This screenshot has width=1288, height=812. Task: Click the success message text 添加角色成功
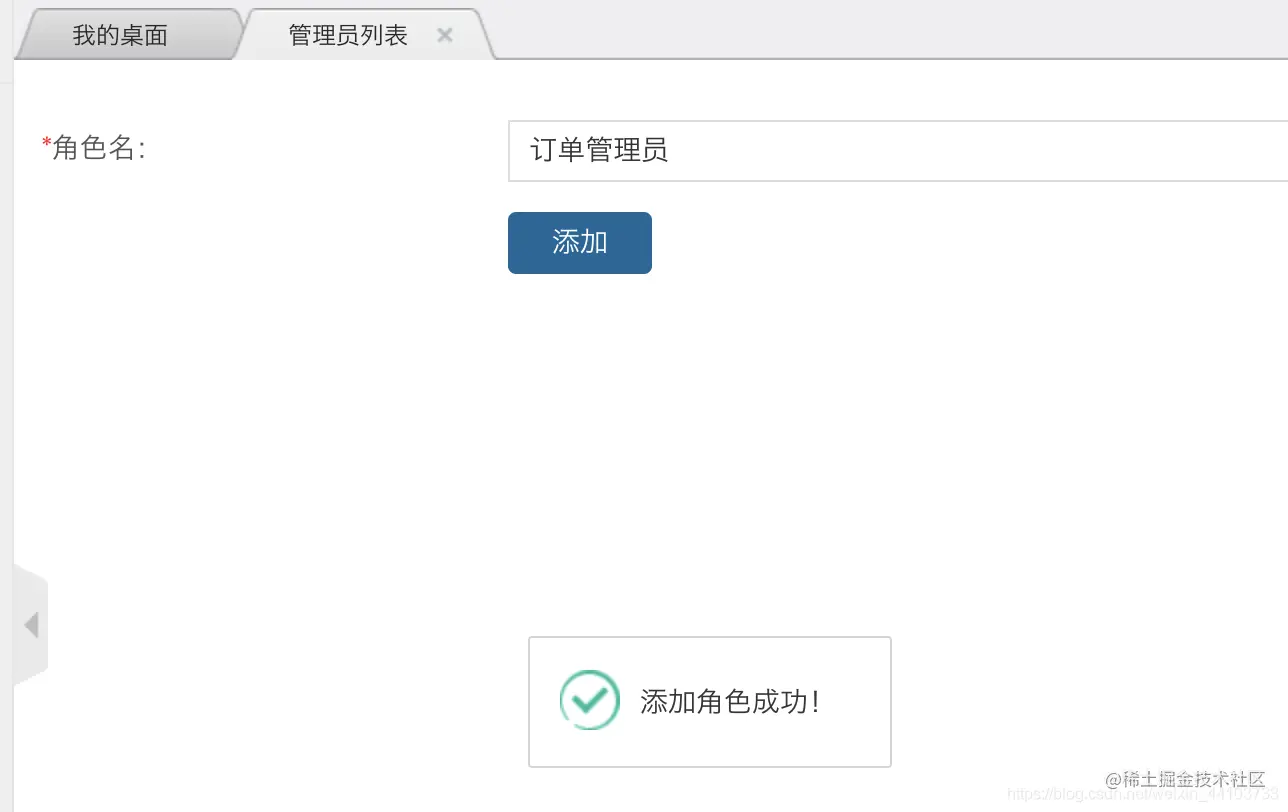click(729, 702)
